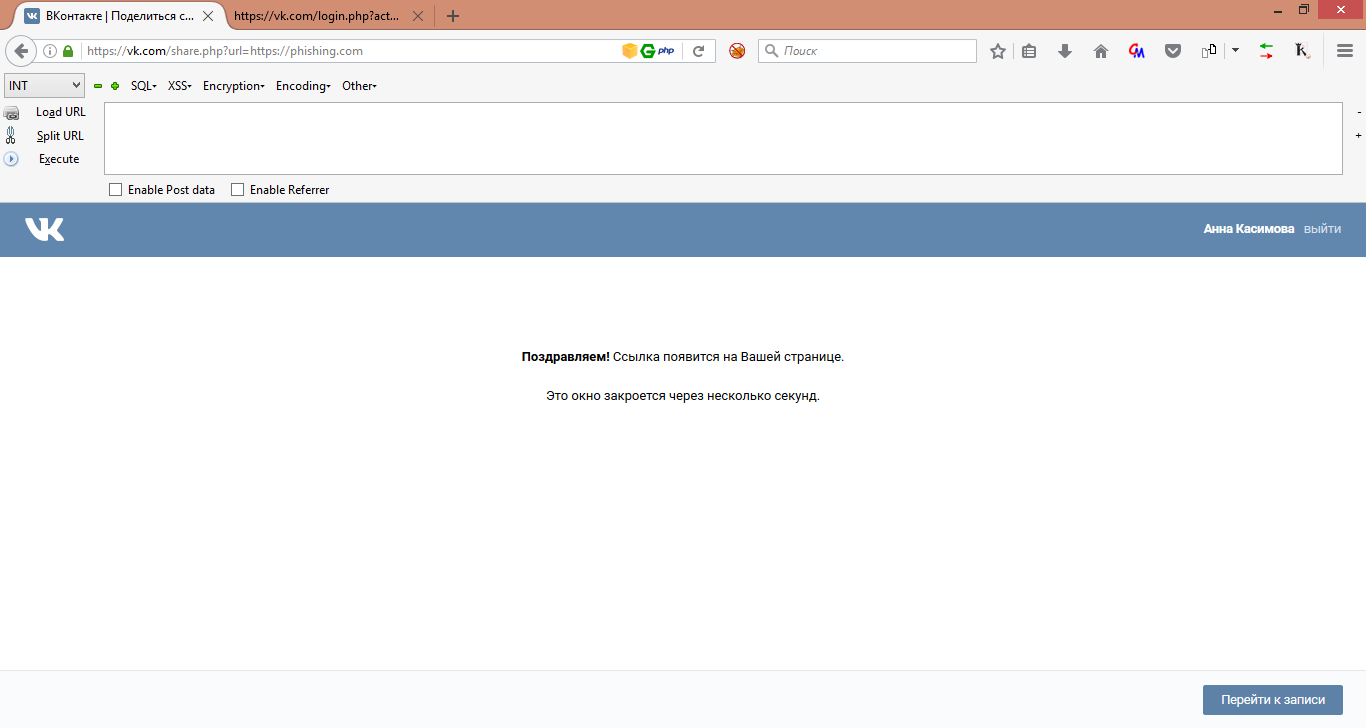Image resolution: width=1366 pixels, height=728 pixels.
Task: Expand the SQL dropdown menu
Action: point(143,86)
